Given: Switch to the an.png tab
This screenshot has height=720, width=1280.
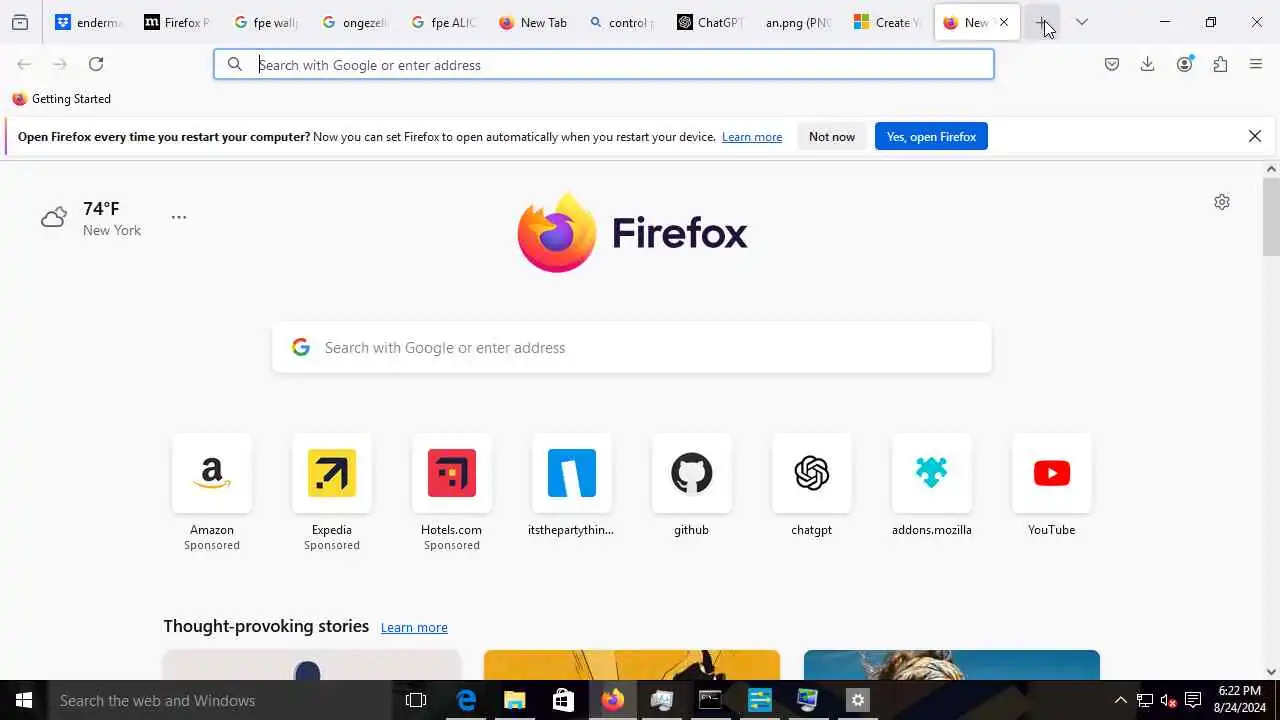Looking at the screenshot, I should pyautogui.click(x=798, y=22).
